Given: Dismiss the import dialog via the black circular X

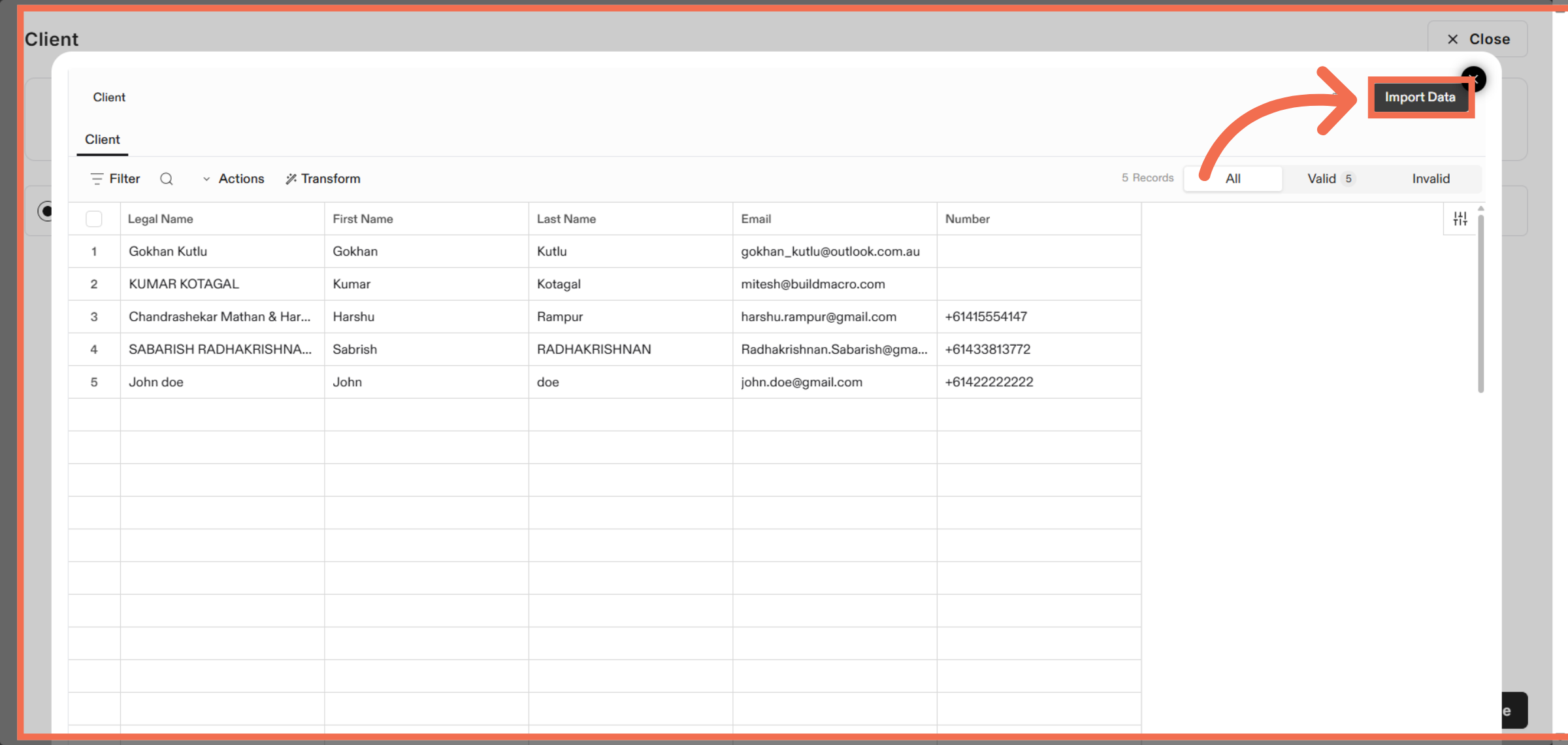Looking at the screenshot, I should (x=1475, y=79).
